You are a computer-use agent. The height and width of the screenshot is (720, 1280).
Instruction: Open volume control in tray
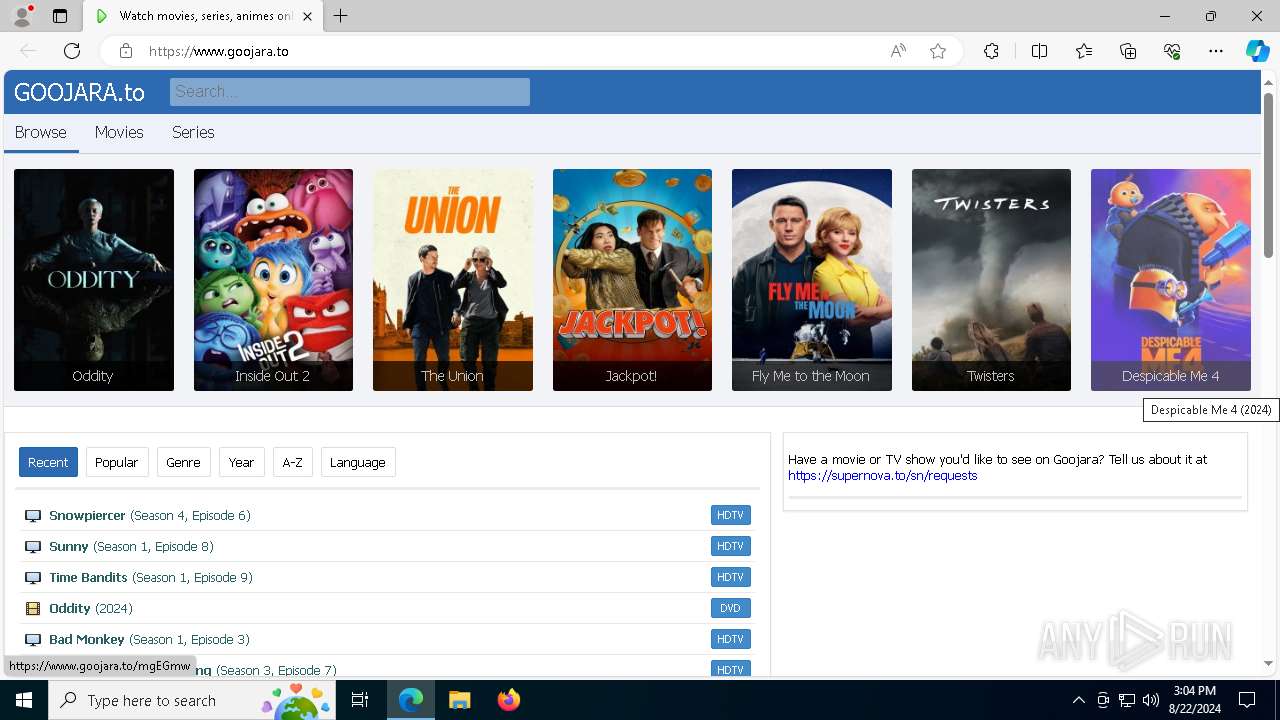point(1151,700)
